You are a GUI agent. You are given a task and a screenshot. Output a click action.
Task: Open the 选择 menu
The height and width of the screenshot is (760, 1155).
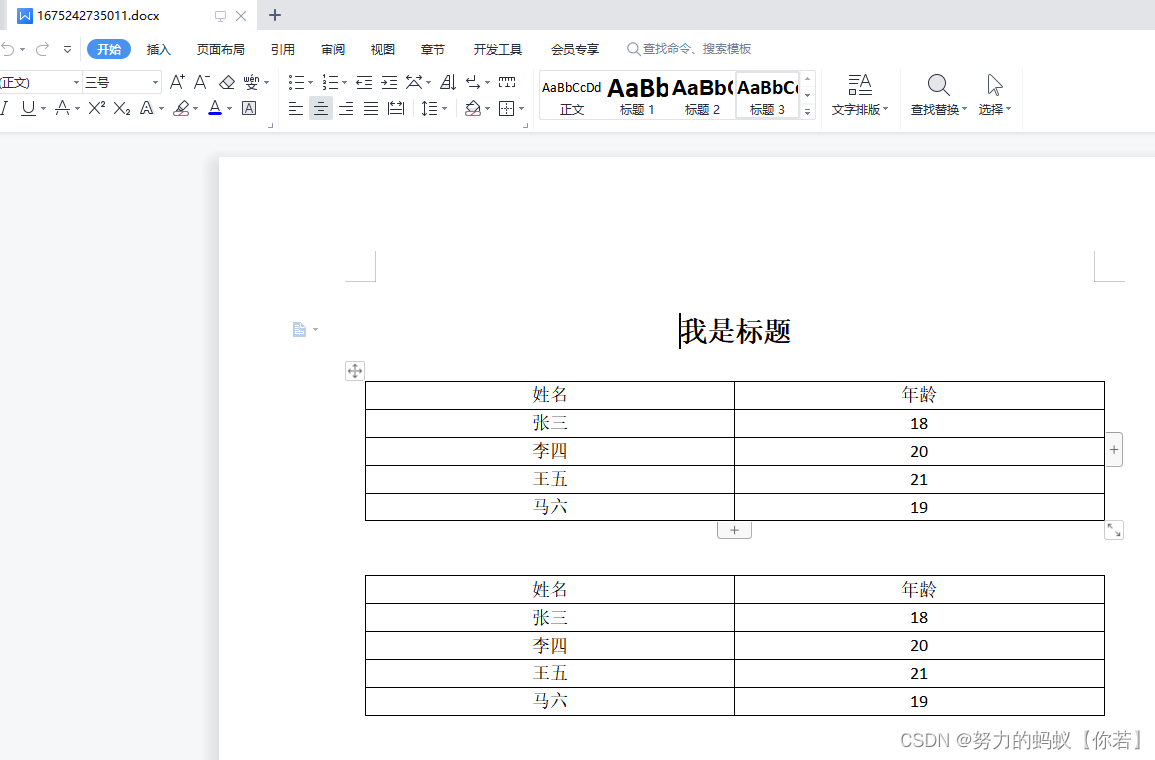pyautogui.click(x=994, y=95)
